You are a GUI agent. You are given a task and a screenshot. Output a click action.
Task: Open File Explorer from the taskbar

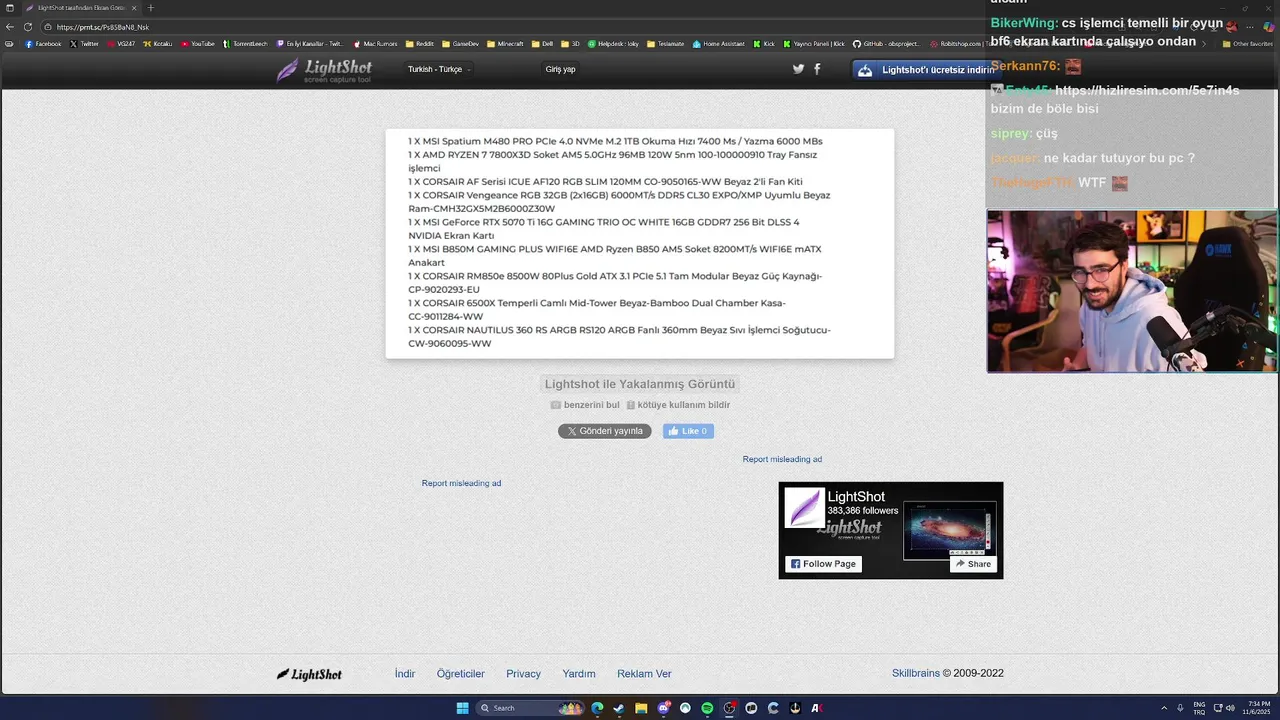coord(641,708)
